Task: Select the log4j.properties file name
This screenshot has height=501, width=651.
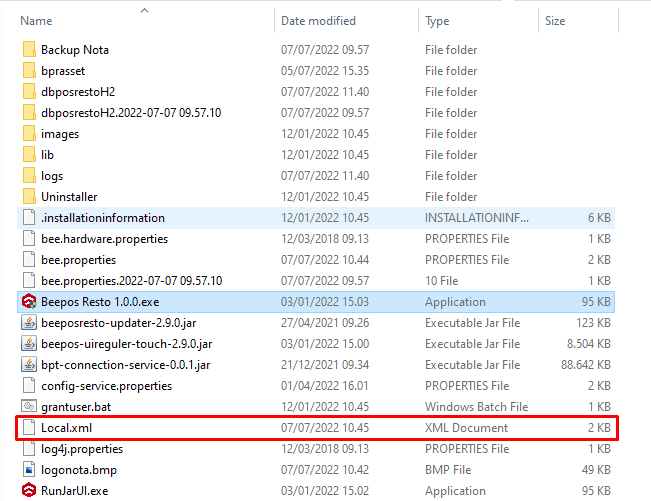Action: click(x=82, y=449)
